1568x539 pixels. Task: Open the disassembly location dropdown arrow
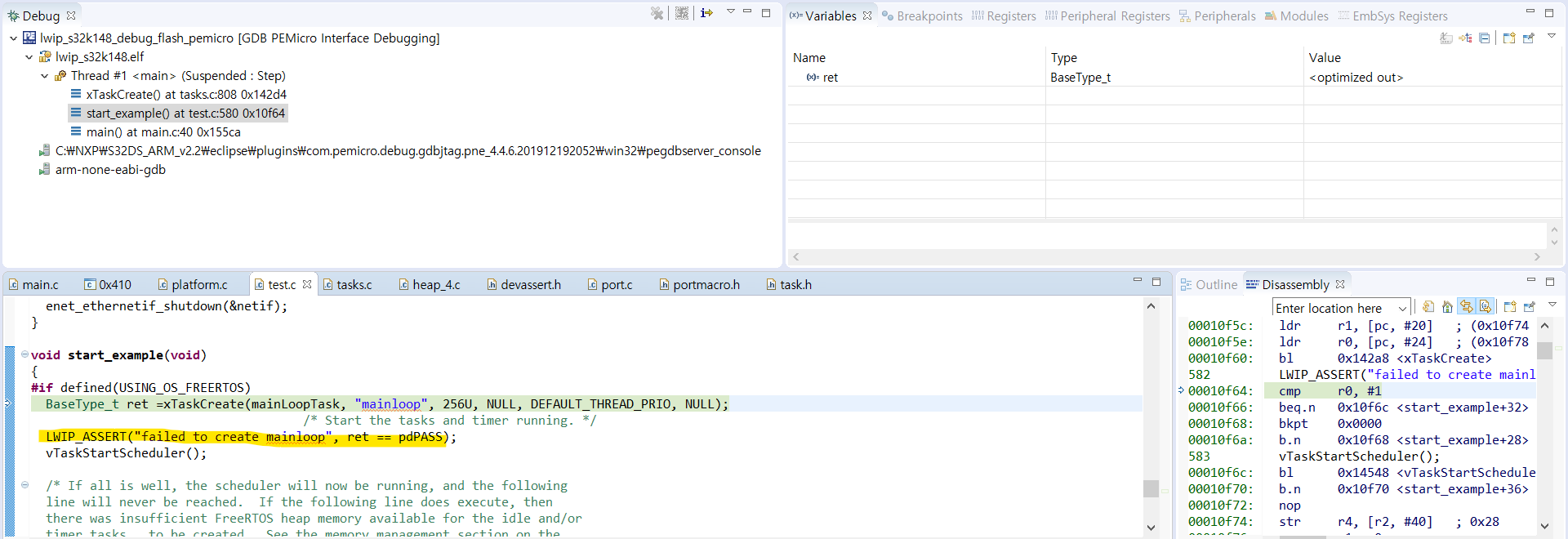click(1403, 309)
